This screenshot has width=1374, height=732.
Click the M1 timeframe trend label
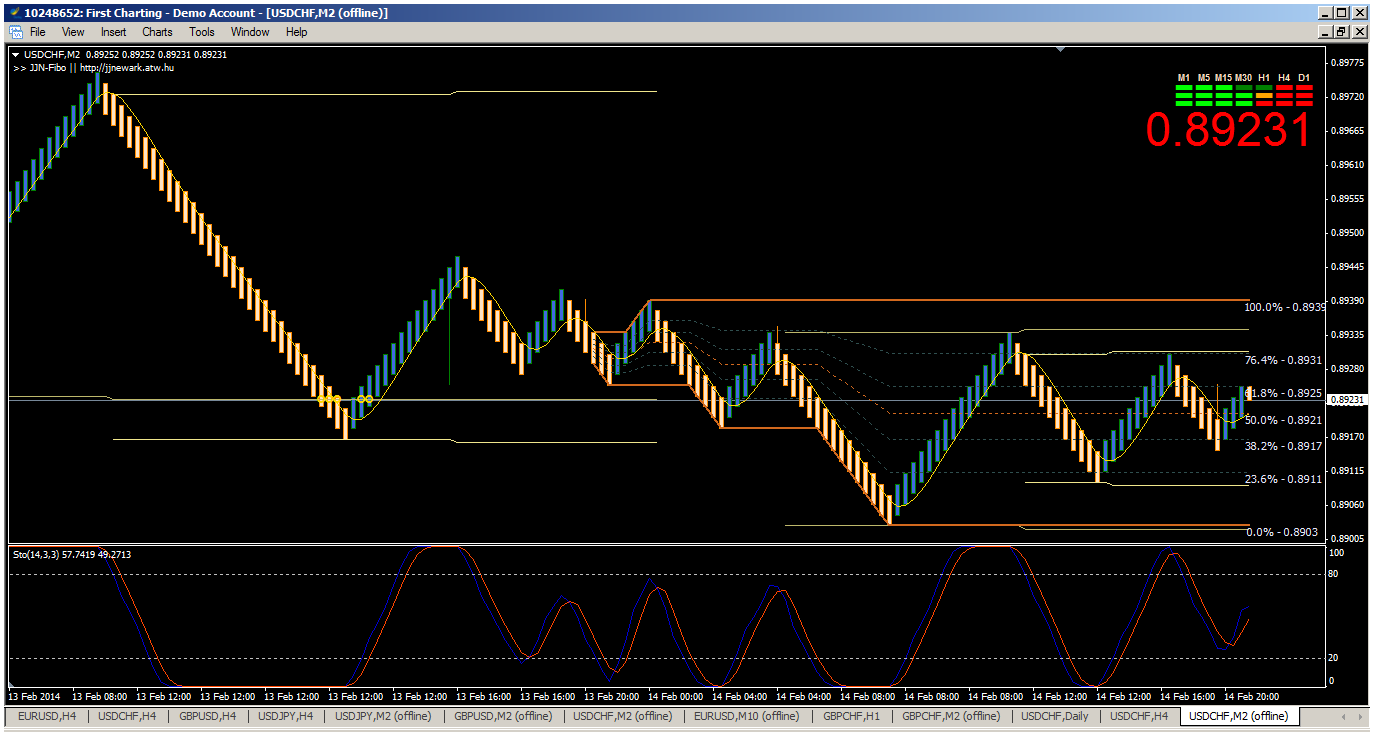(1184, 78)
